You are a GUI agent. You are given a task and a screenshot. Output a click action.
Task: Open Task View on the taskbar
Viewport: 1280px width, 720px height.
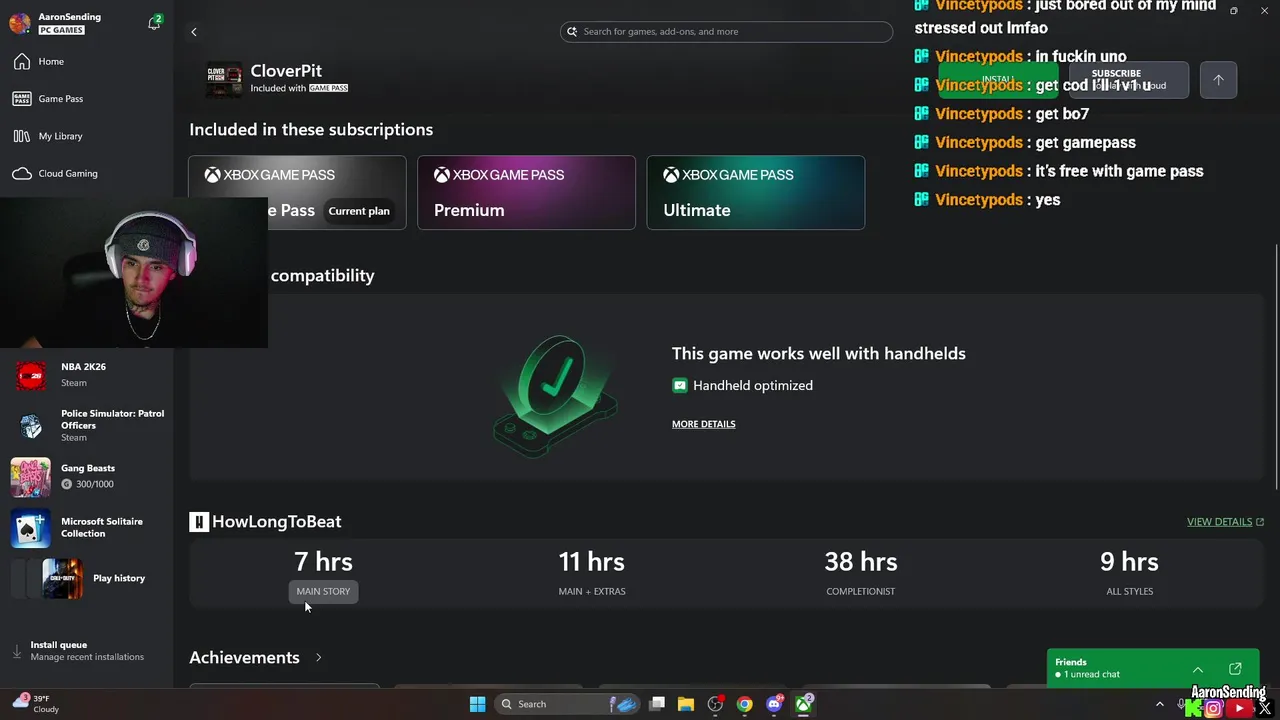coord(657,704)
